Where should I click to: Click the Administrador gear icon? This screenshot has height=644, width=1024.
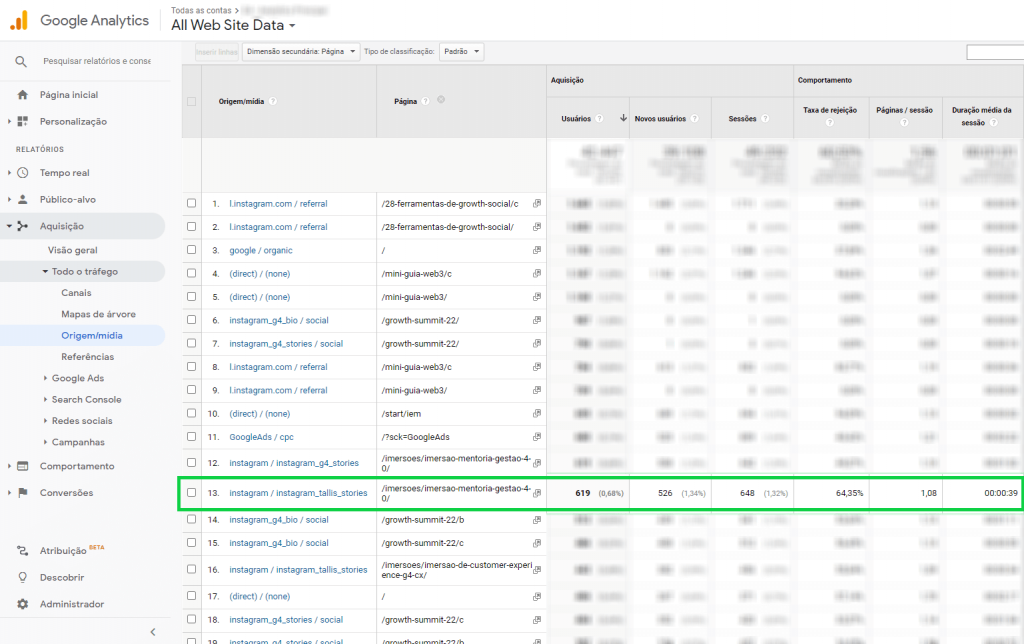[x=23, y=604]
